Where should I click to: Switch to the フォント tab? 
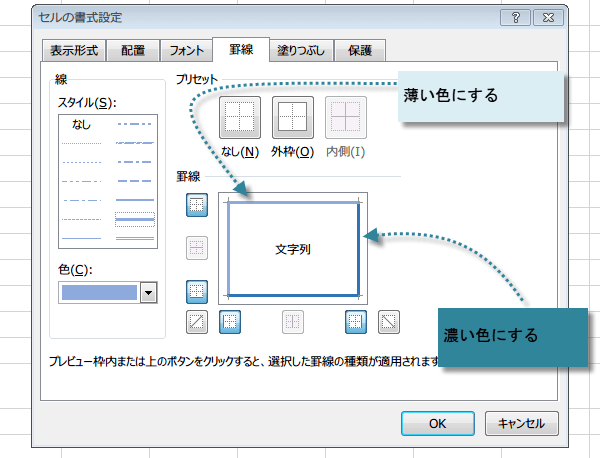[x=186, y=50]
